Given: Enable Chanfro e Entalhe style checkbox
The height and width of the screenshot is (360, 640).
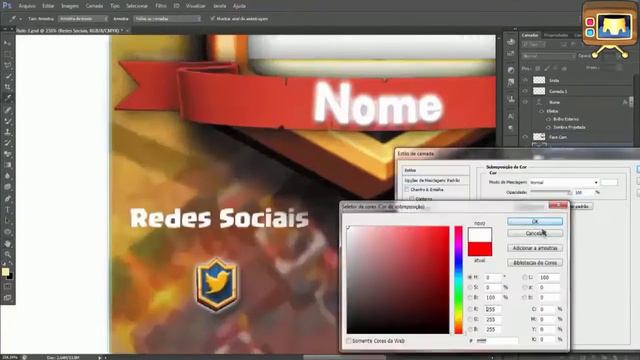Looking at the screenshot, I should 407,190.
